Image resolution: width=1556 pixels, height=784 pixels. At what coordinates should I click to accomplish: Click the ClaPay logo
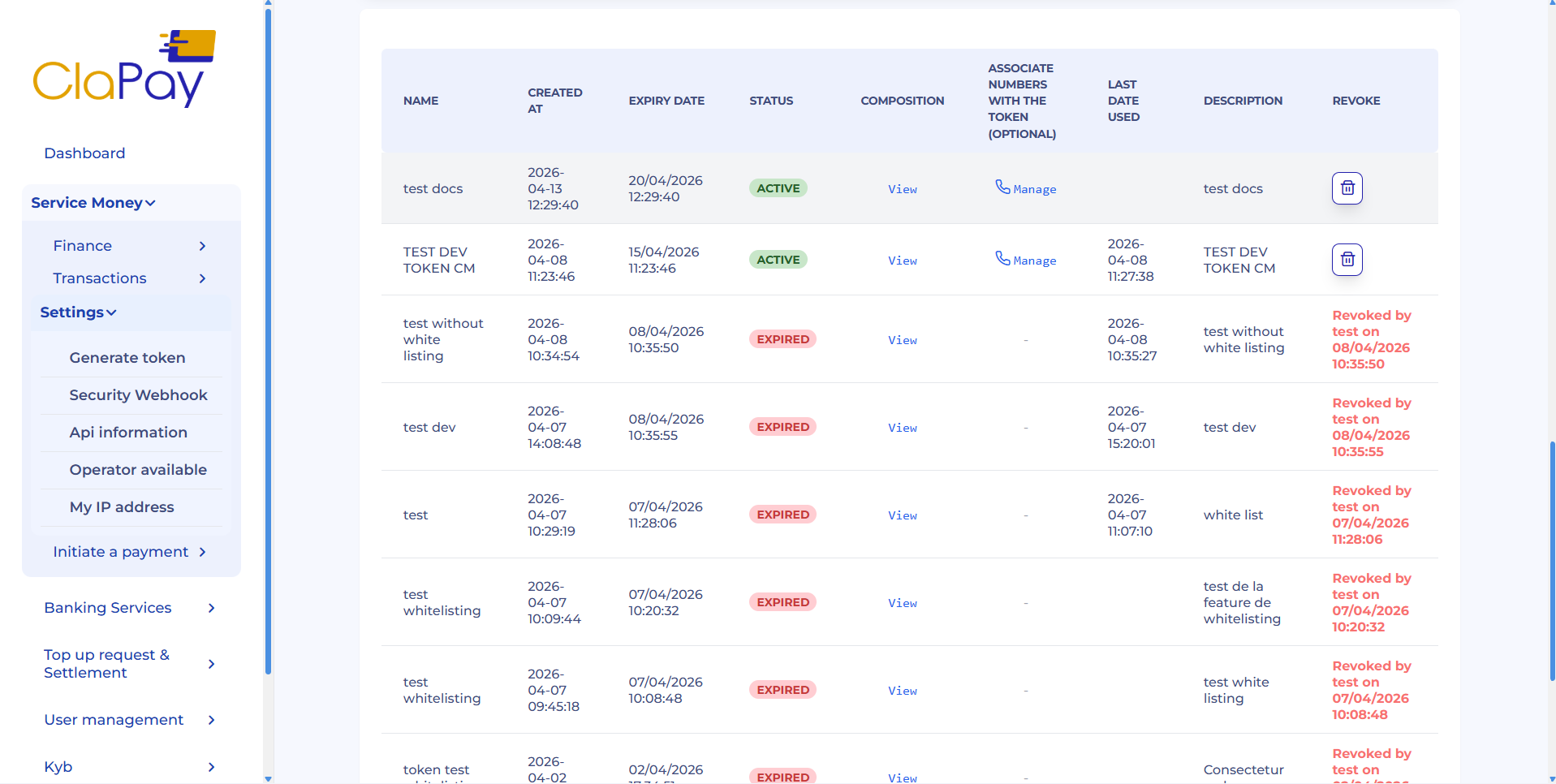click(124, 70)
